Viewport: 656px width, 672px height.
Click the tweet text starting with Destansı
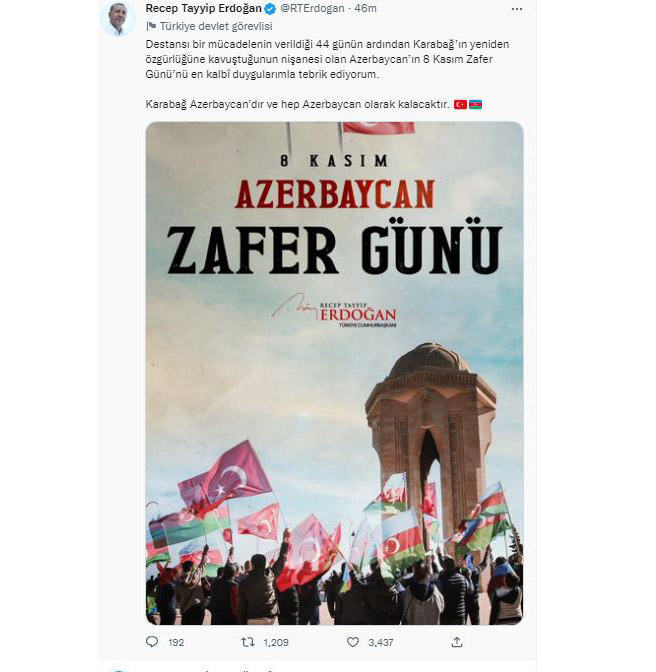[x=327, y=59]
